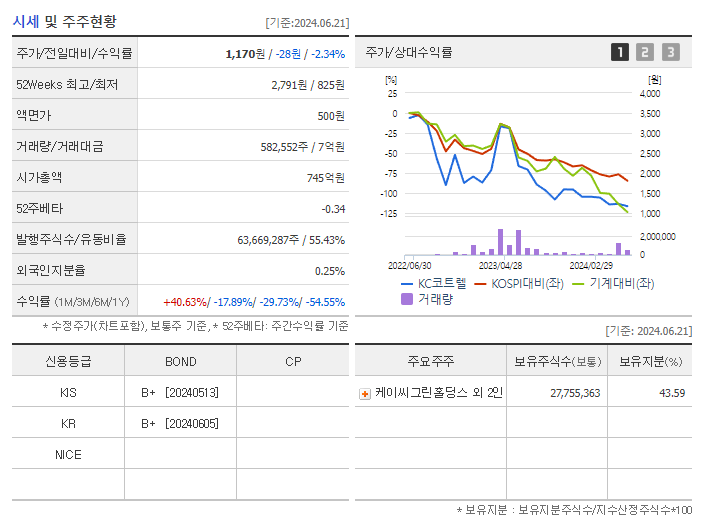Viewport: 702px width, 525px height.
Task: Toggle KC코트렐 blue line legend
Action: (433, 283)
